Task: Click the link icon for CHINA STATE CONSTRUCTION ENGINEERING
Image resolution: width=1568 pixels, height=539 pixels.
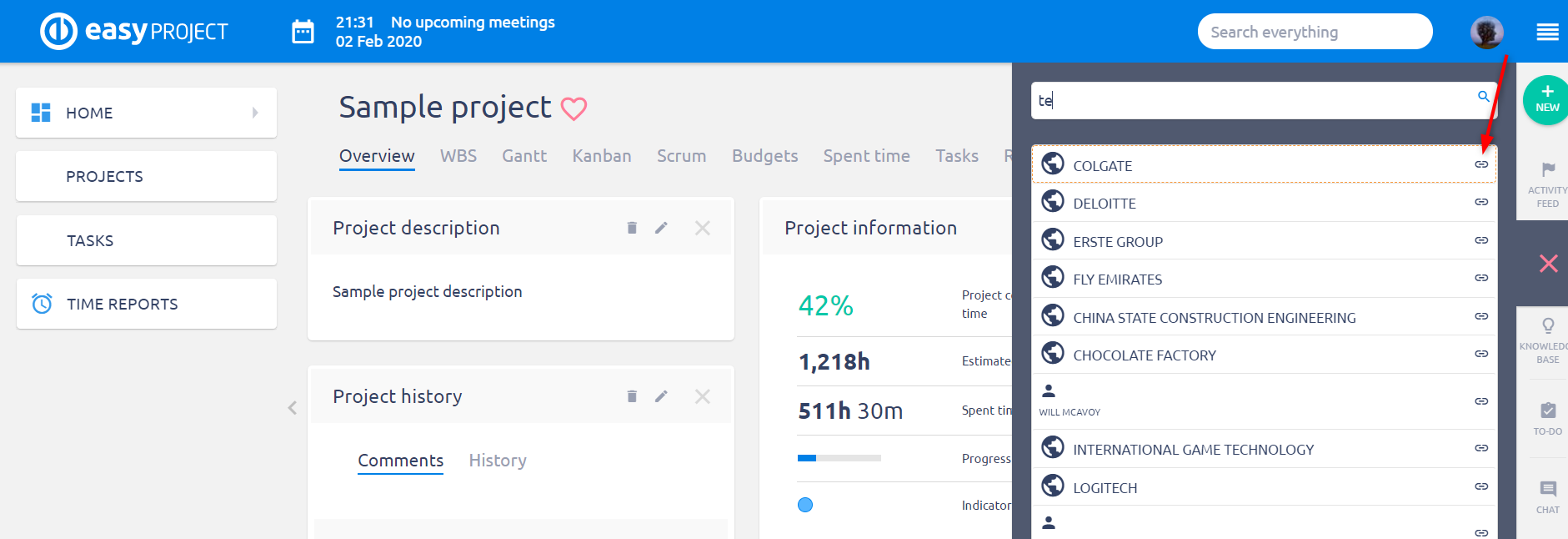Action: pos(1480,316)
